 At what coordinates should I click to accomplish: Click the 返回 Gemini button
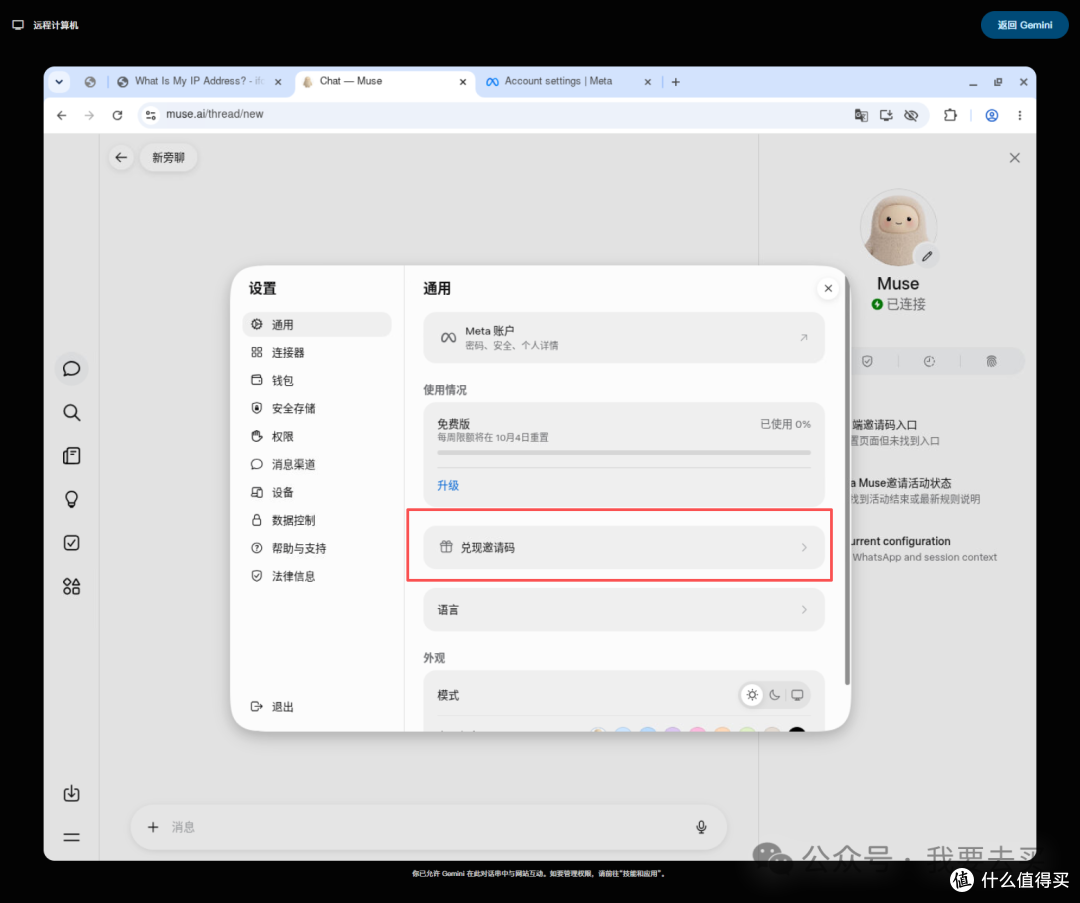point(1024,25)
